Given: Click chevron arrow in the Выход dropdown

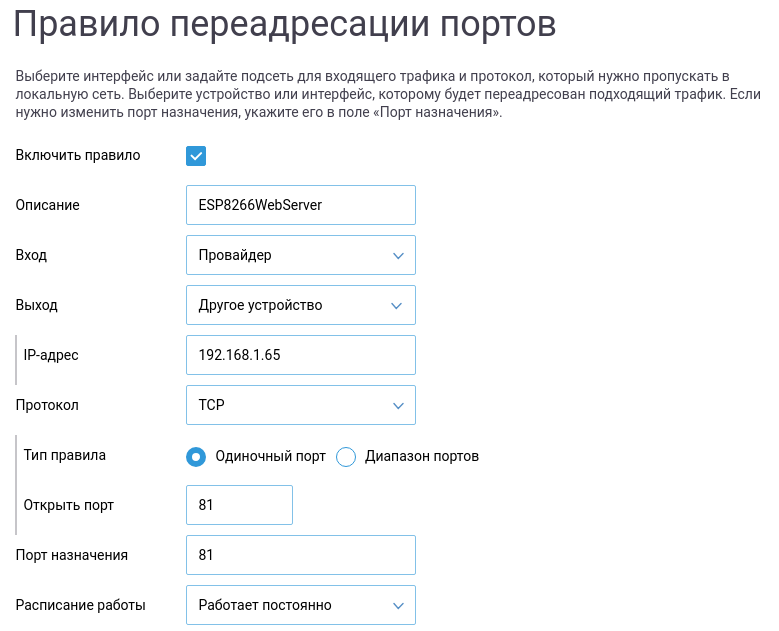Looking at the screenshot, I should (397, 305).
